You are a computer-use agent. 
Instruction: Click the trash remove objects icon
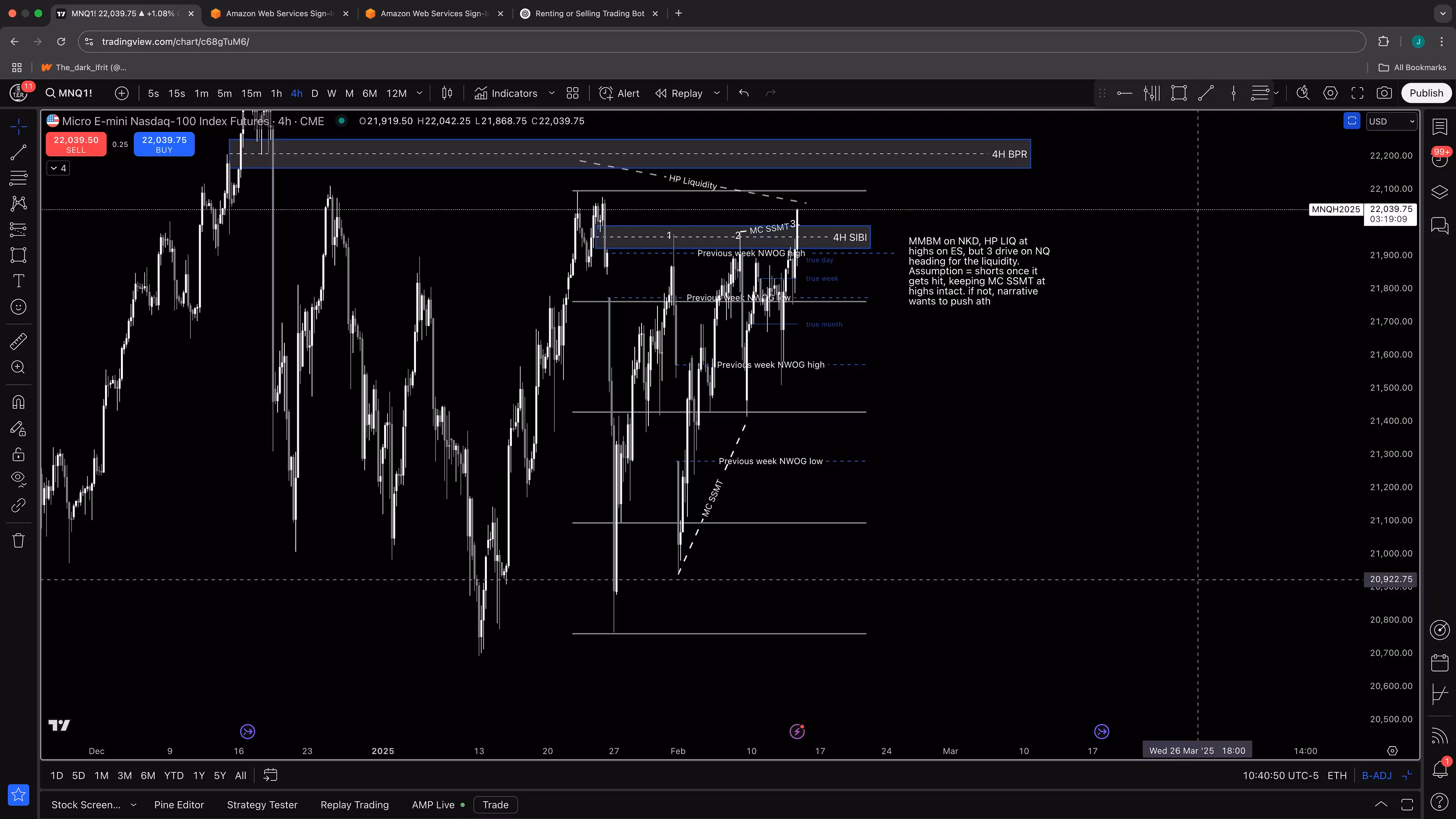pos(18,540)
